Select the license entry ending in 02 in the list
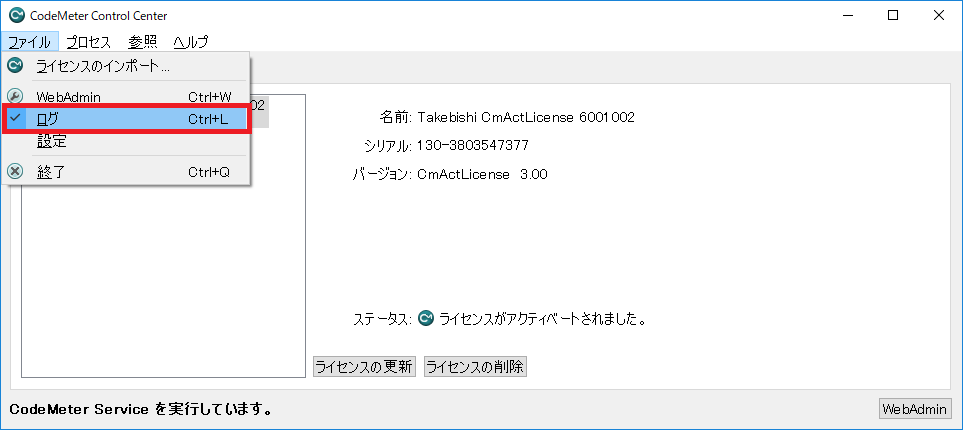963x430 pixels. (258, 105)
